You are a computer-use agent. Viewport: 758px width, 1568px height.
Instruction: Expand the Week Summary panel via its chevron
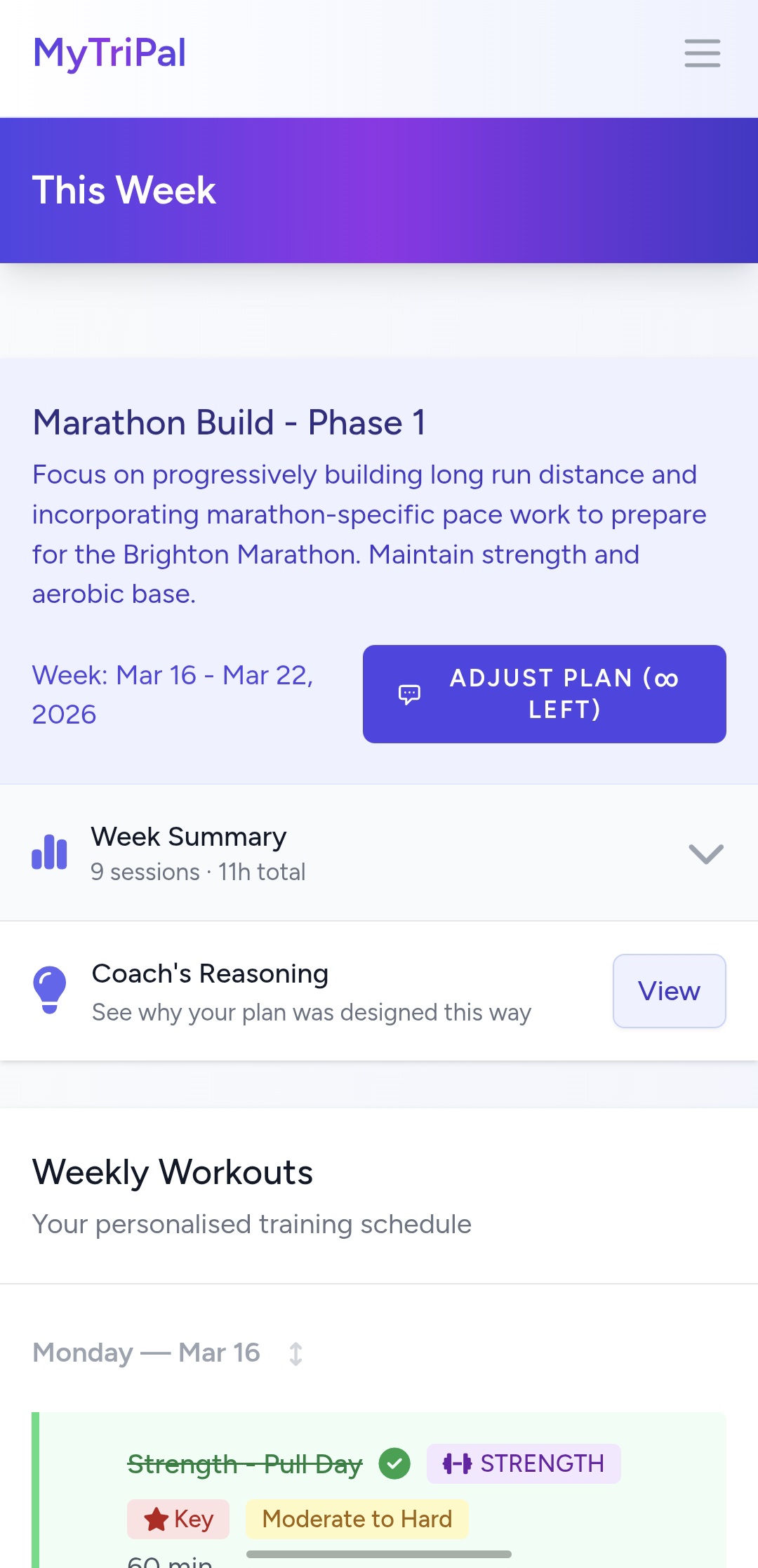click(x=705, y=853)
